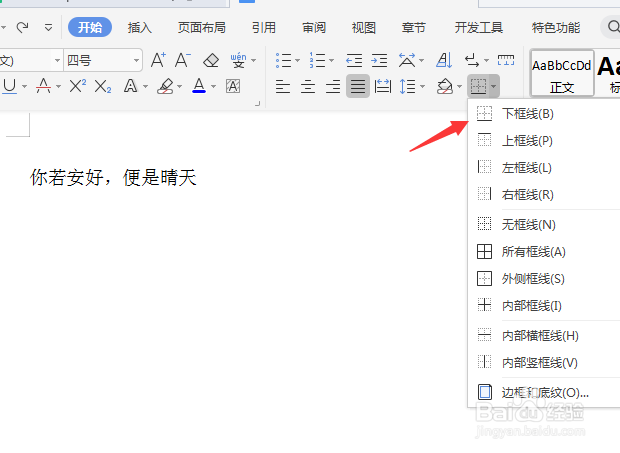This screenshot has height=453, width=620.
Task: Open the numbered list dropdown arrow
Action: click(x=331, y=60)
